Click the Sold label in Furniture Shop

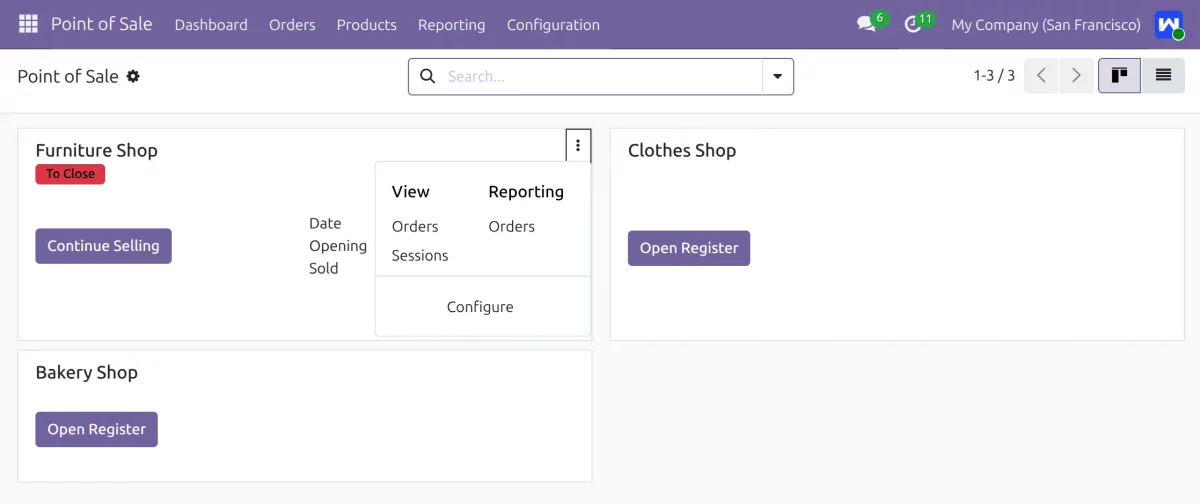click(x=324, y=268)
